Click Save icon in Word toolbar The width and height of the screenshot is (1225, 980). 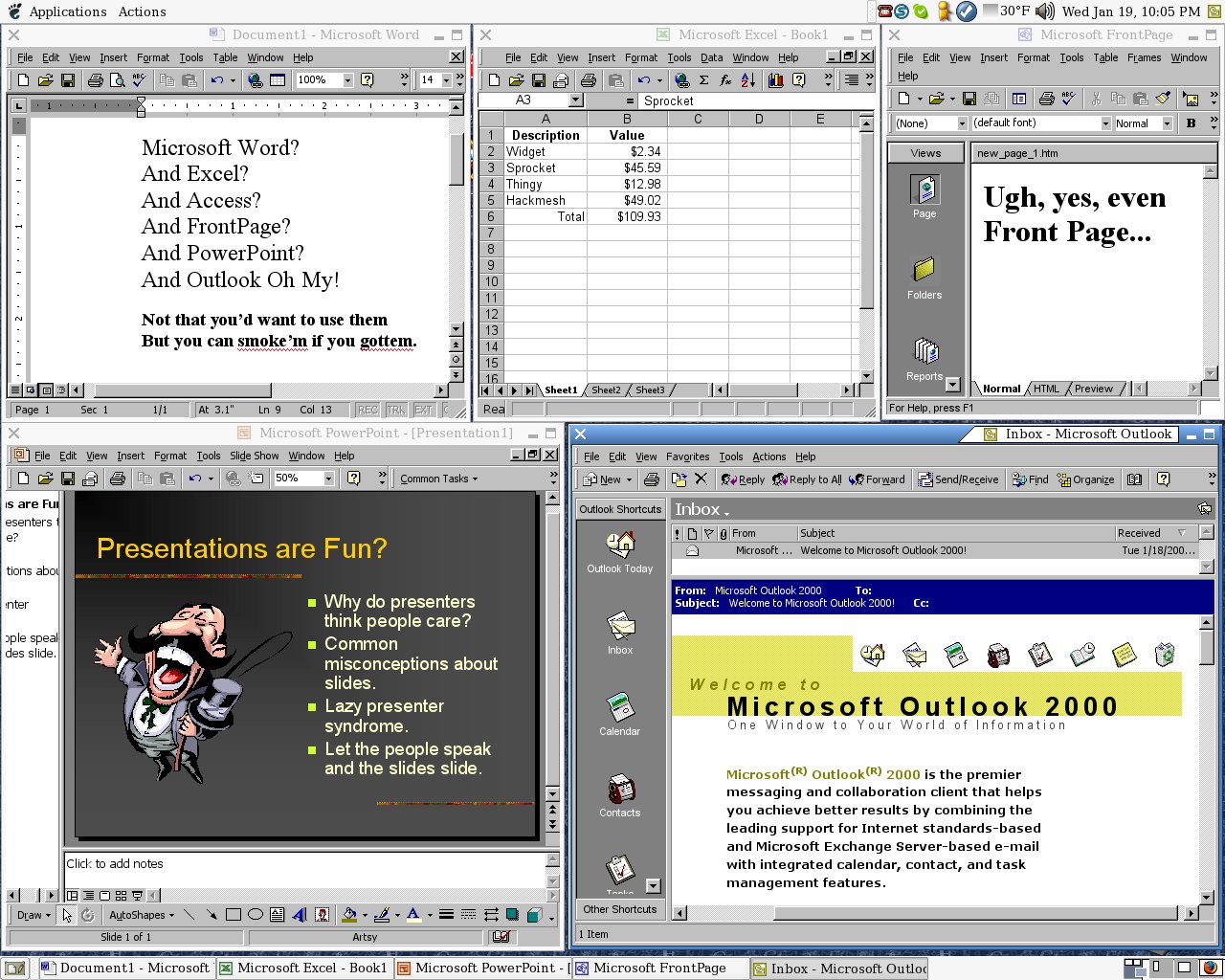pos(68,80)
